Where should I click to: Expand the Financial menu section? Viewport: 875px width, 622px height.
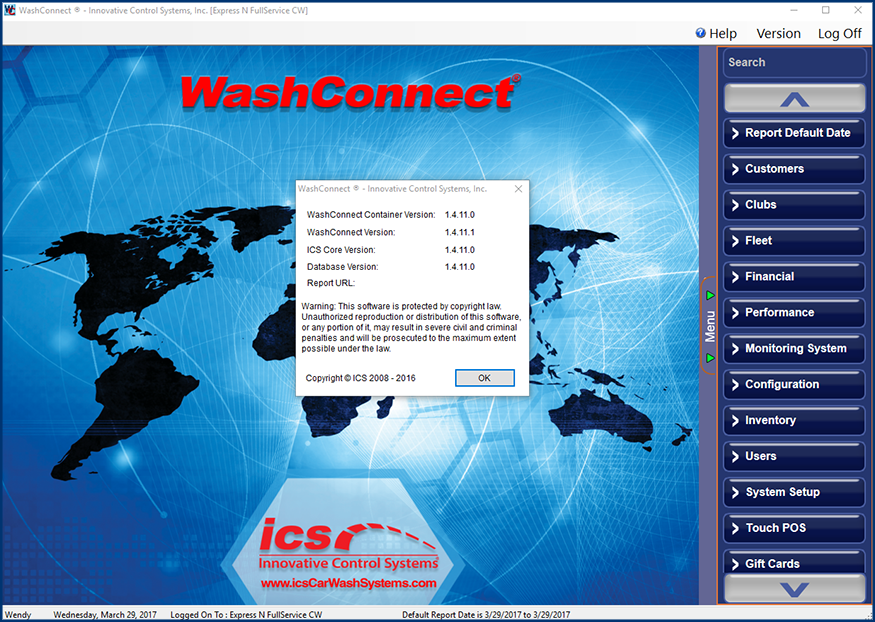[794, 277]
